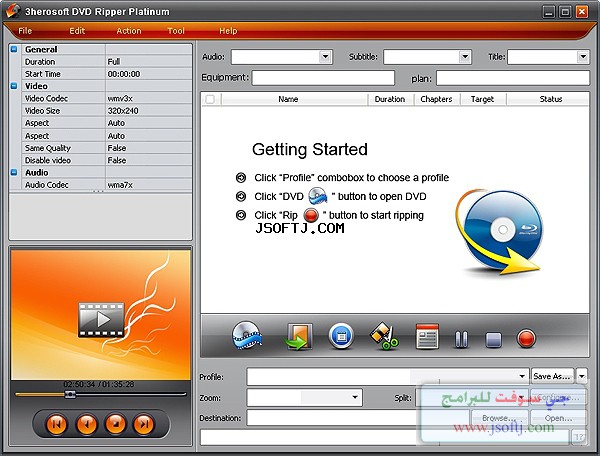Stop ripping with the square stop icon
This screenshot has height=456, width=600.
(x=493, y=340)
